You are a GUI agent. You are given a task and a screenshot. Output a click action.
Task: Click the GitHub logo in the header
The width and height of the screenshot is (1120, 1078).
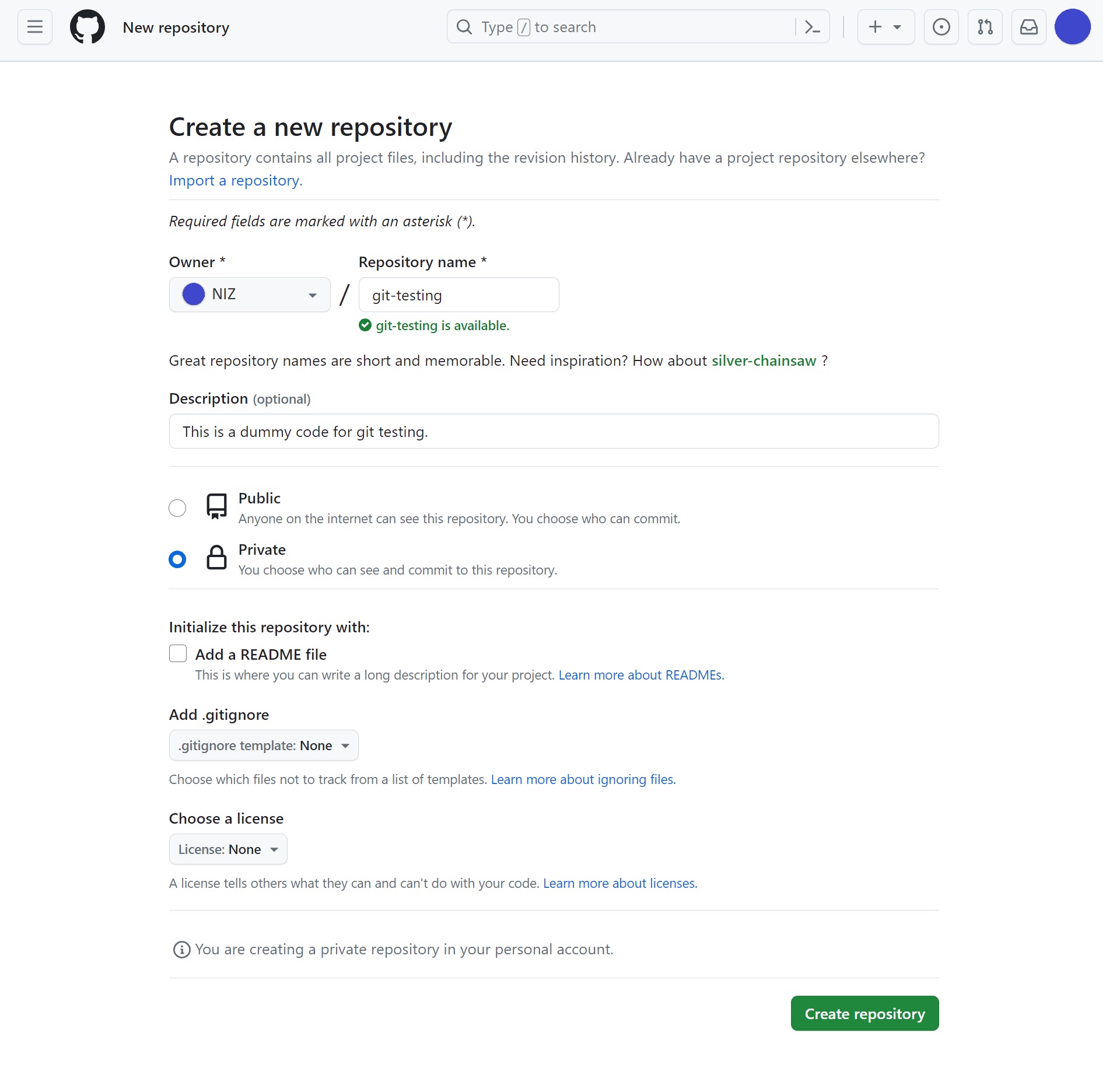87,26
